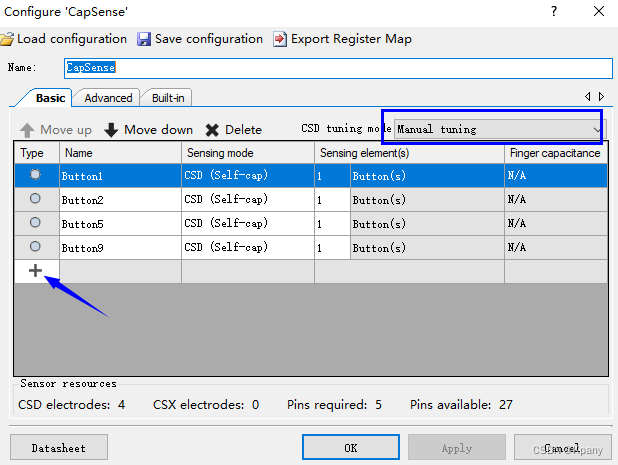Select Button1 row type icon

coord(35,174)
